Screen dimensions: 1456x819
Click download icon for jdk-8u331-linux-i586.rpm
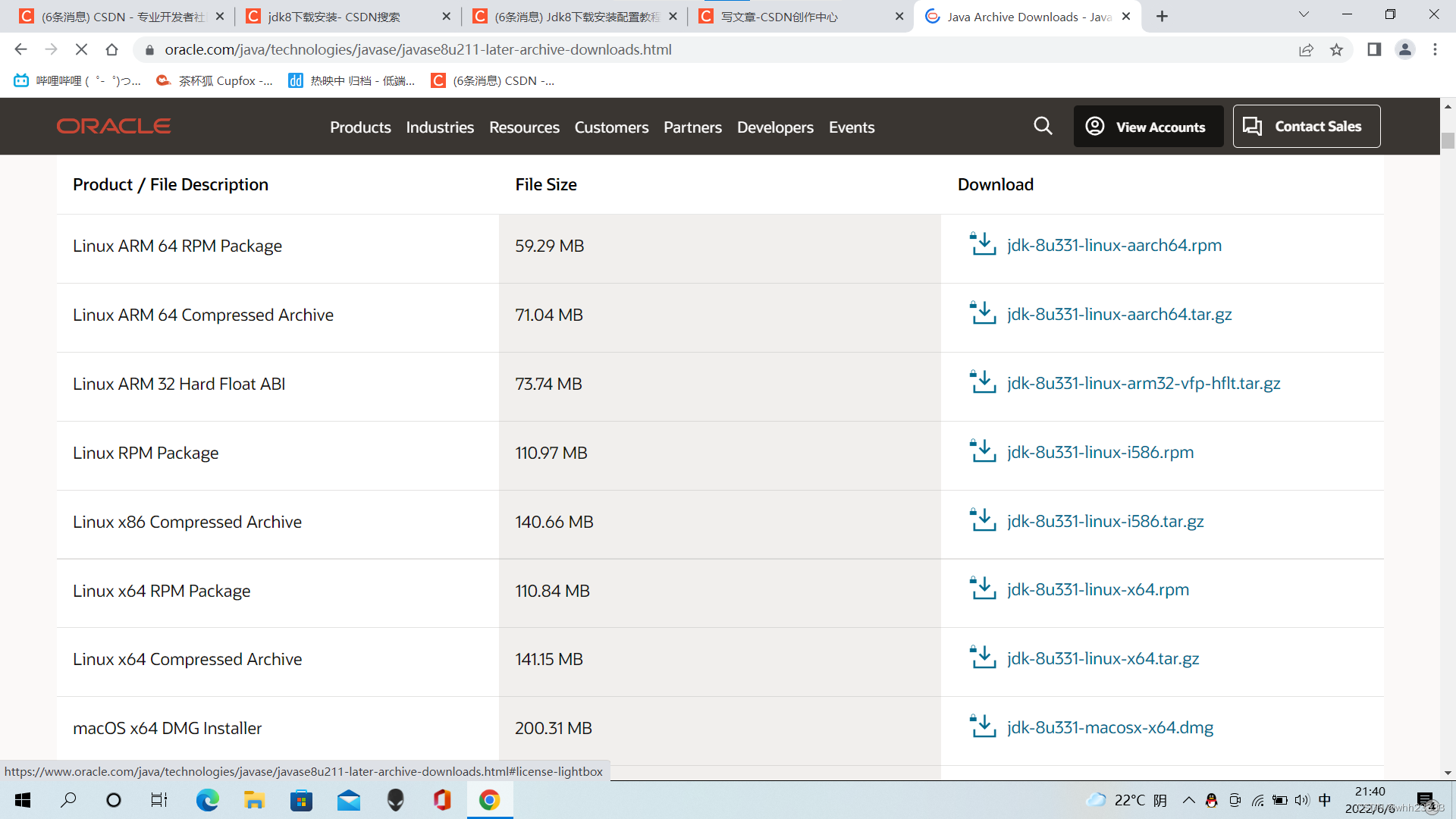(x=983, y=451)
